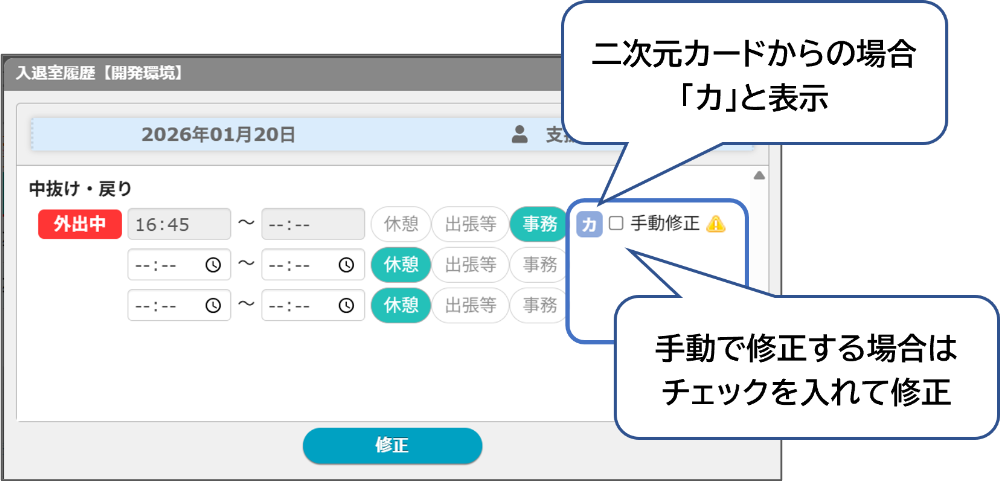
Task: Click the 16:45 start time field
Action: coord(179,224)
